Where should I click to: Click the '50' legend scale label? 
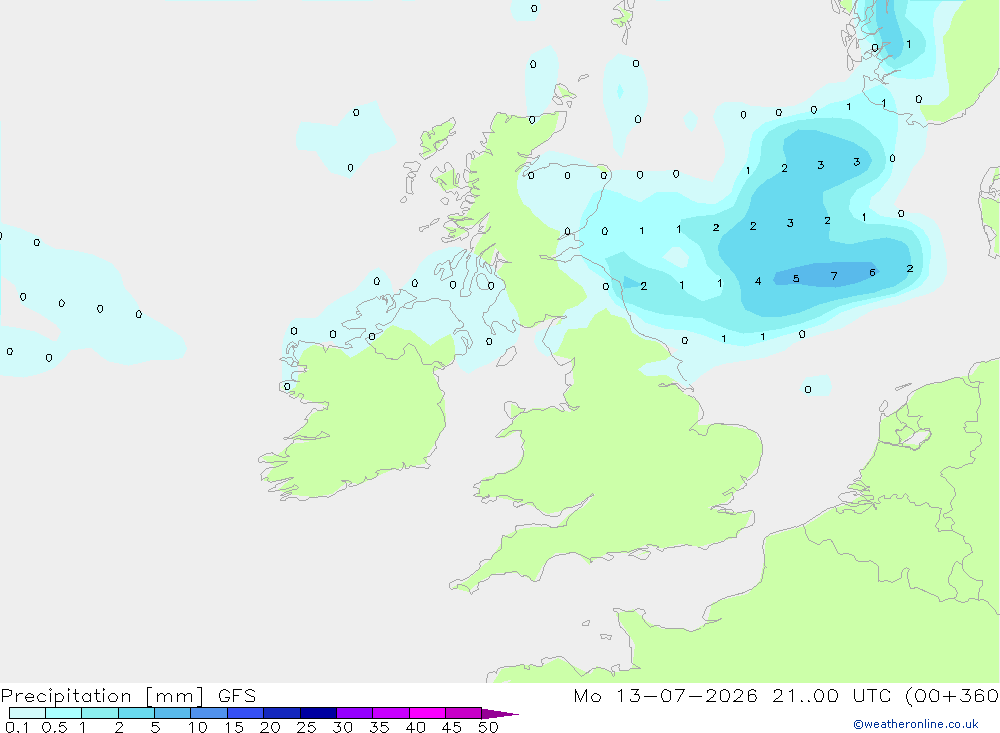pos(488,727)
